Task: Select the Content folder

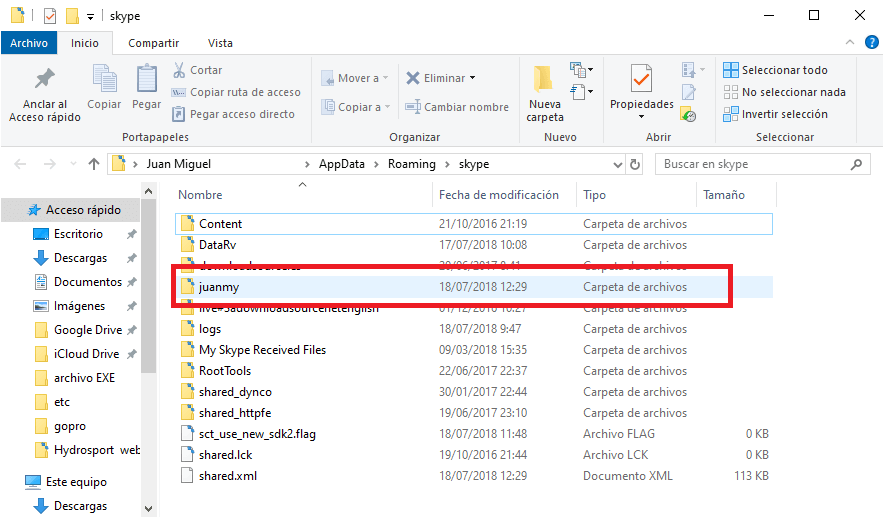Action: [474, 224]
